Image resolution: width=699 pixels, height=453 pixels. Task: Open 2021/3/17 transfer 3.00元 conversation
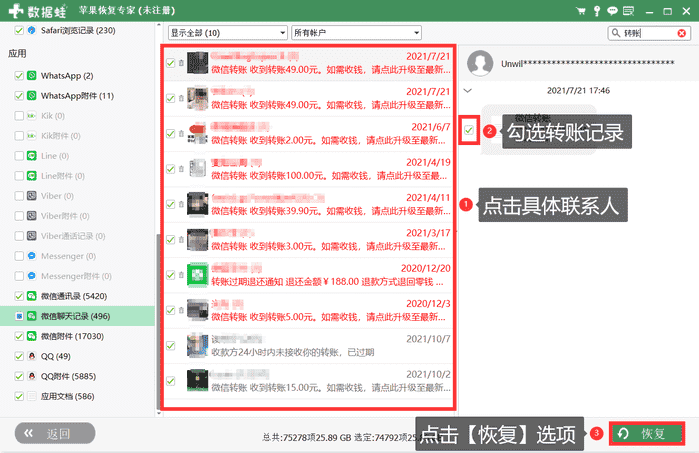coord(308,239)
